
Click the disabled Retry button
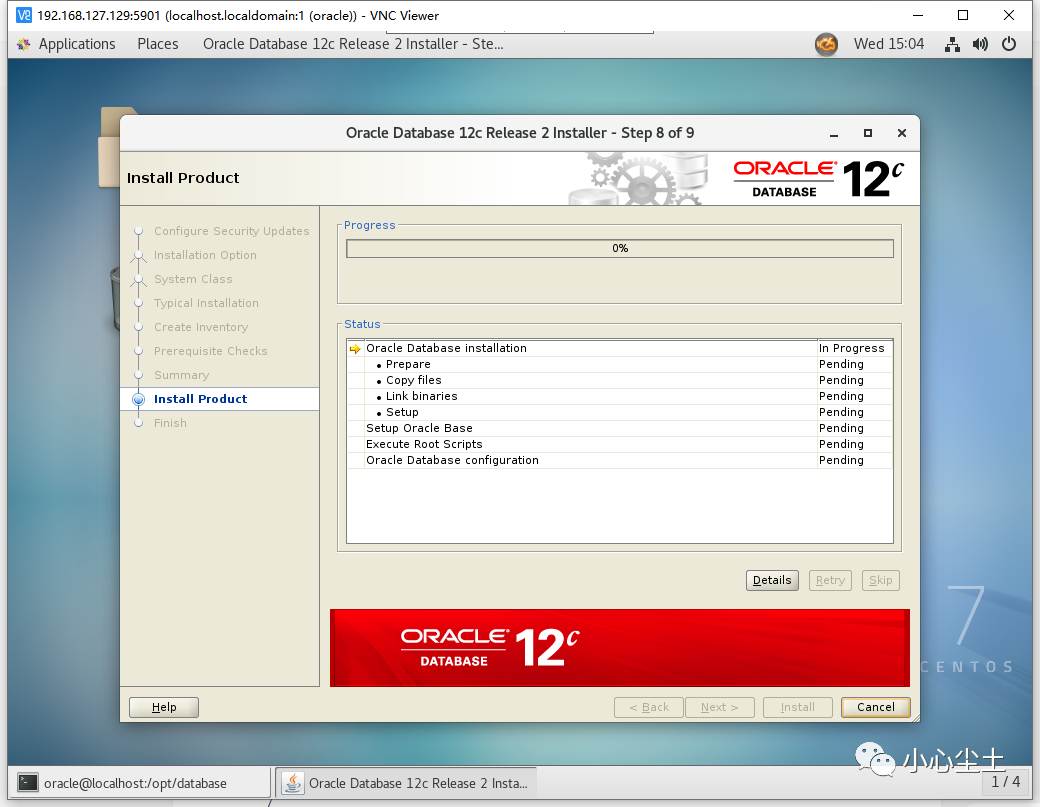[x=830, y=580]
